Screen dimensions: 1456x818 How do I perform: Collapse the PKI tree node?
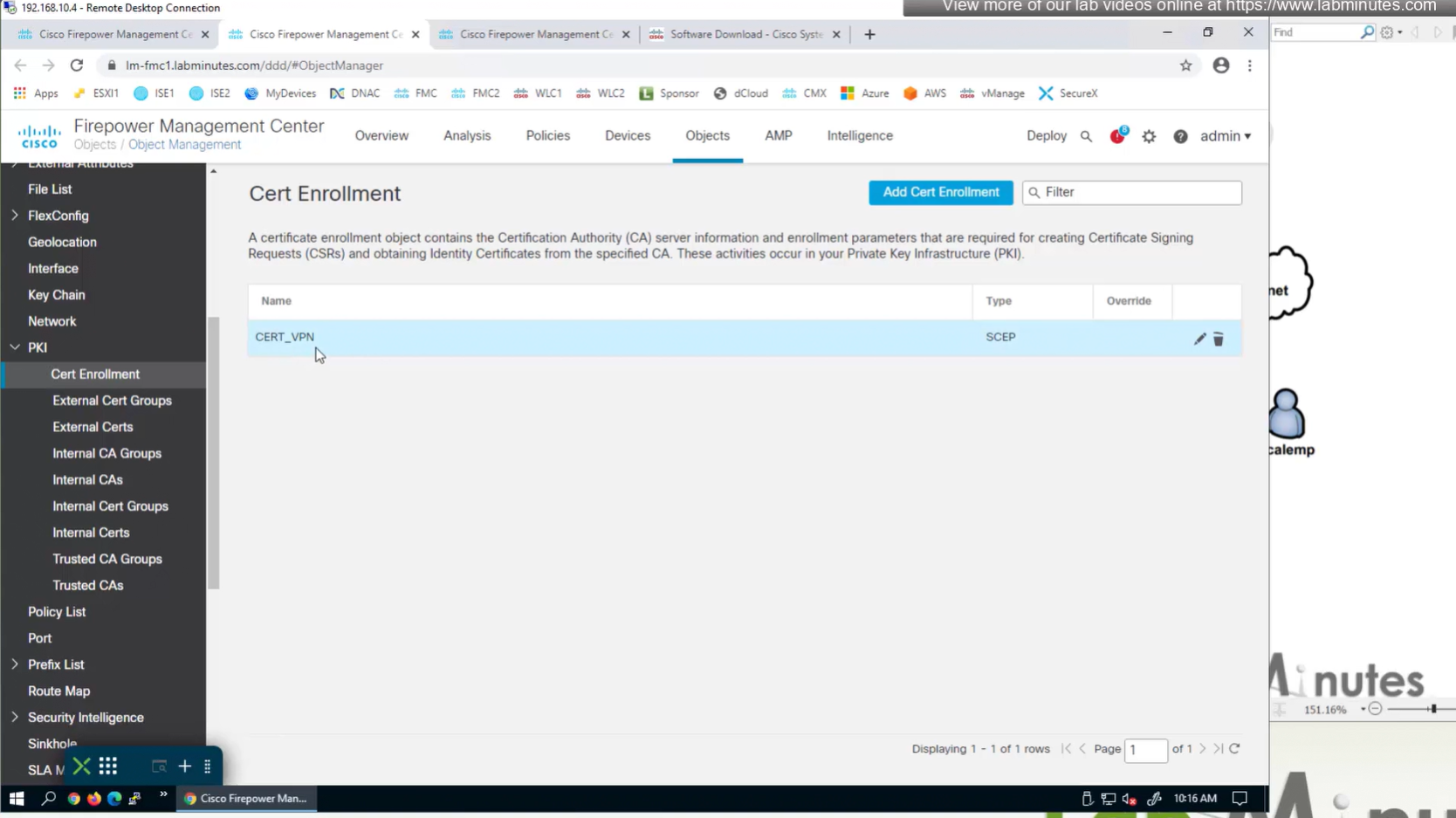pos(15,347)
